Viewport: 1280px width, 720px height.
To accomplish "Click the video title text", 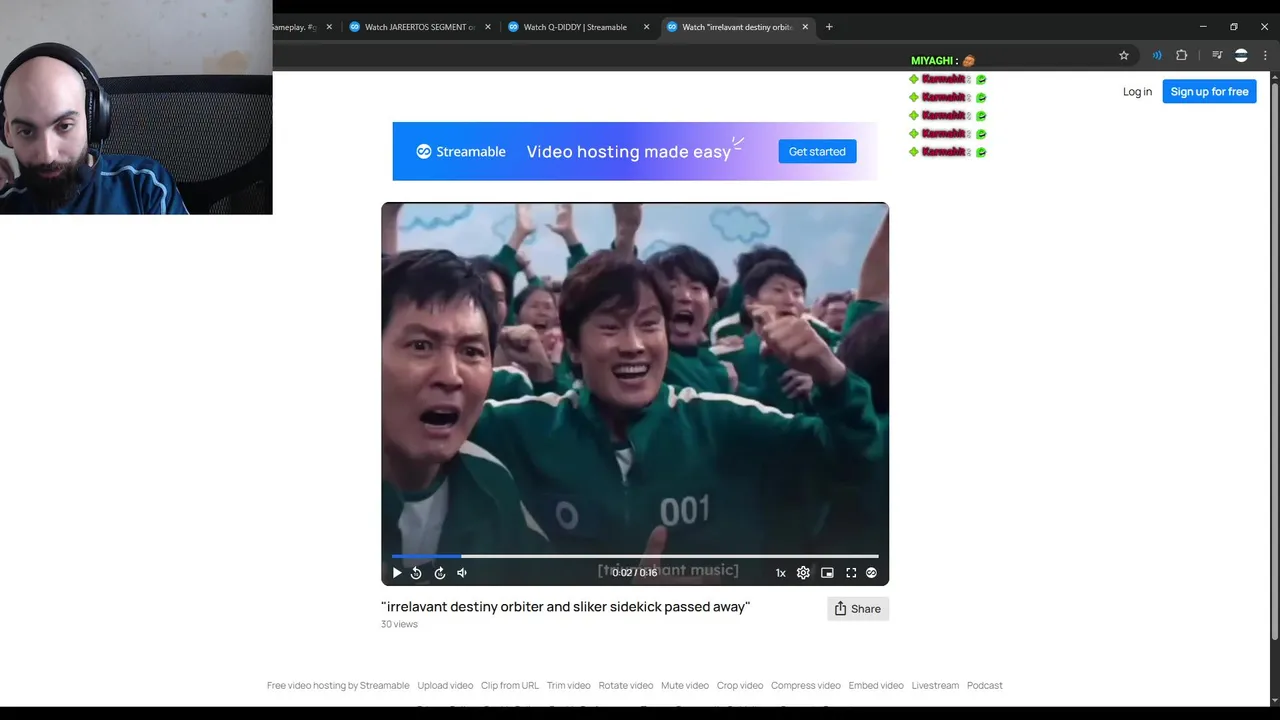I will [565, 607].
